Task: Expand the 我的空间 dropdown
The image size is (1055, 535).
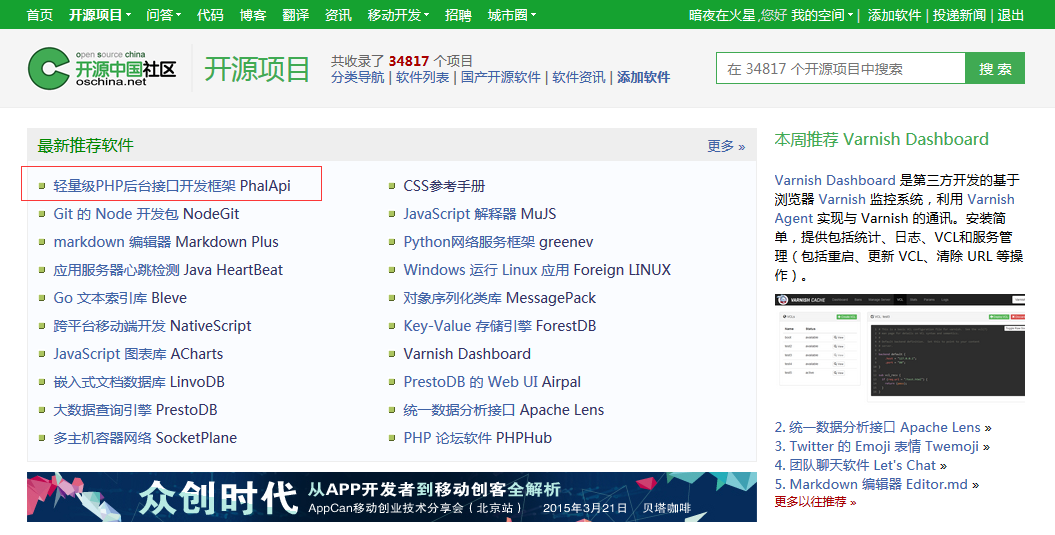Action: pos(822,15)
